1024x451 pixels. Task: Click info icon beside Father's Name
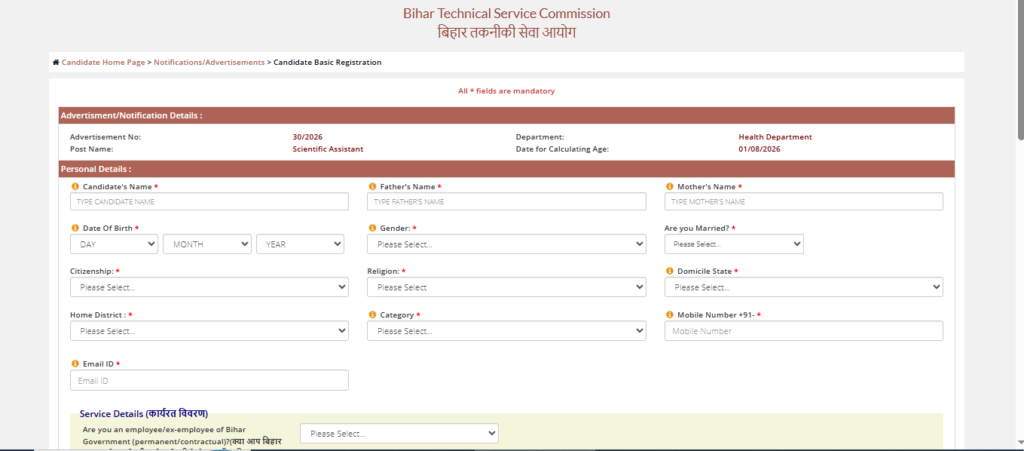(372, 187)
